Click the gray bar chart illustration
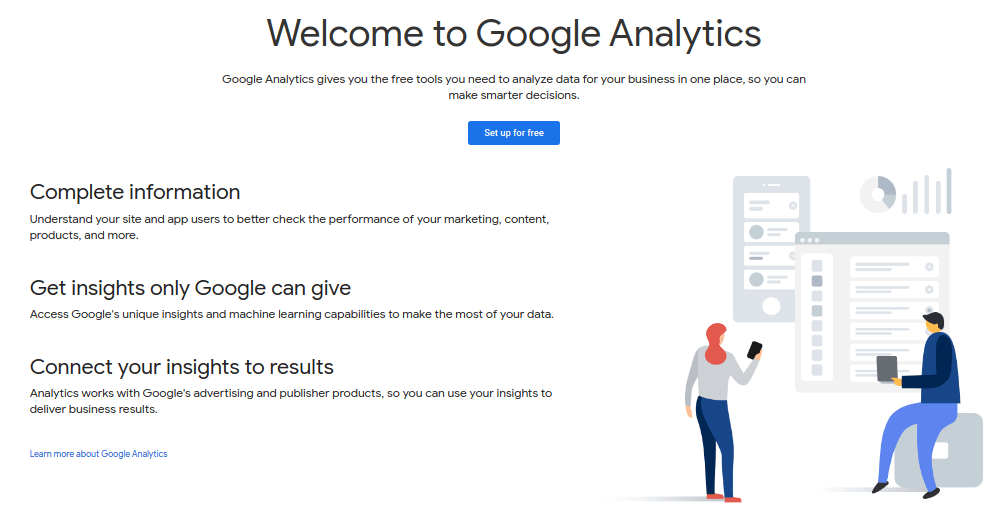The height and width of the screenshot is (519, 1005). pos(926,192)
